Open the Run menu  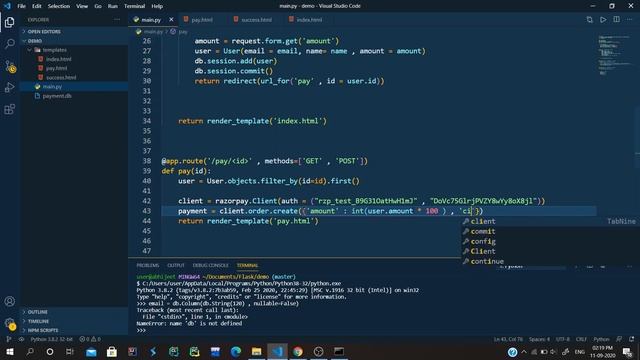(x=113, y=6)
